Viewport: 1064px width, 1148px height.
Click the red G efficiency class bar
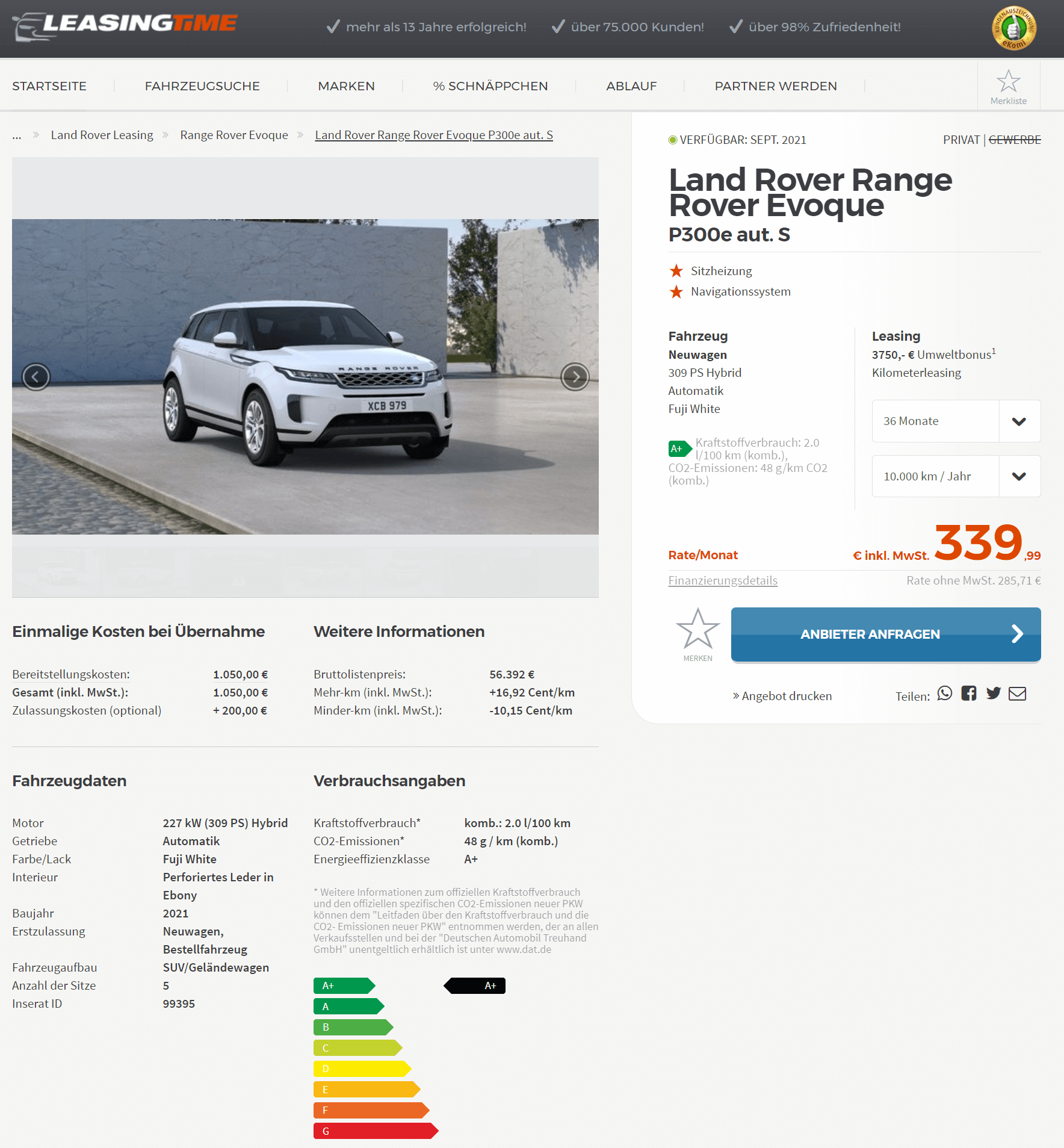(x=376, y=1131)
